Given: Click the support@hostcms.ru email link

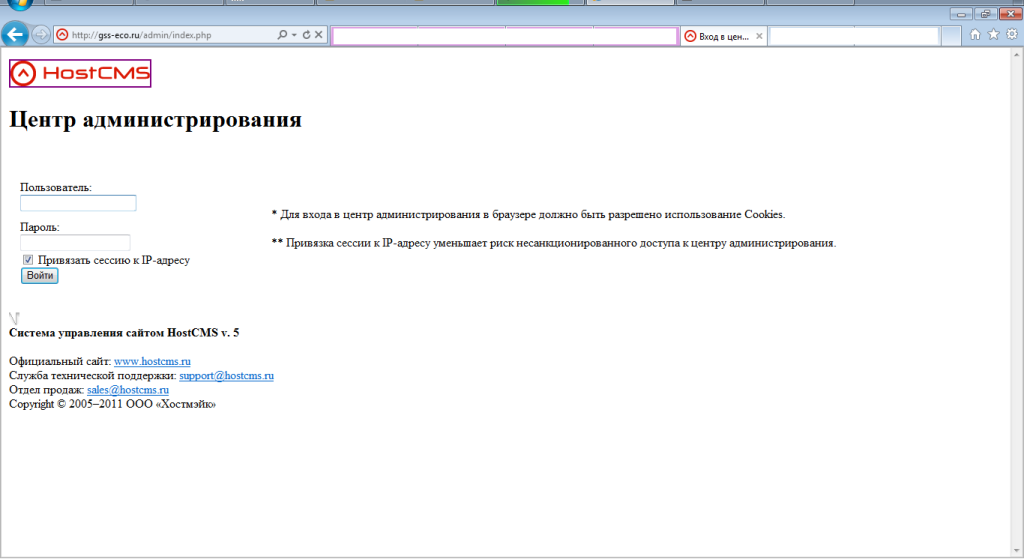Looking at the screenshot, I should click(x=226, y=375).
